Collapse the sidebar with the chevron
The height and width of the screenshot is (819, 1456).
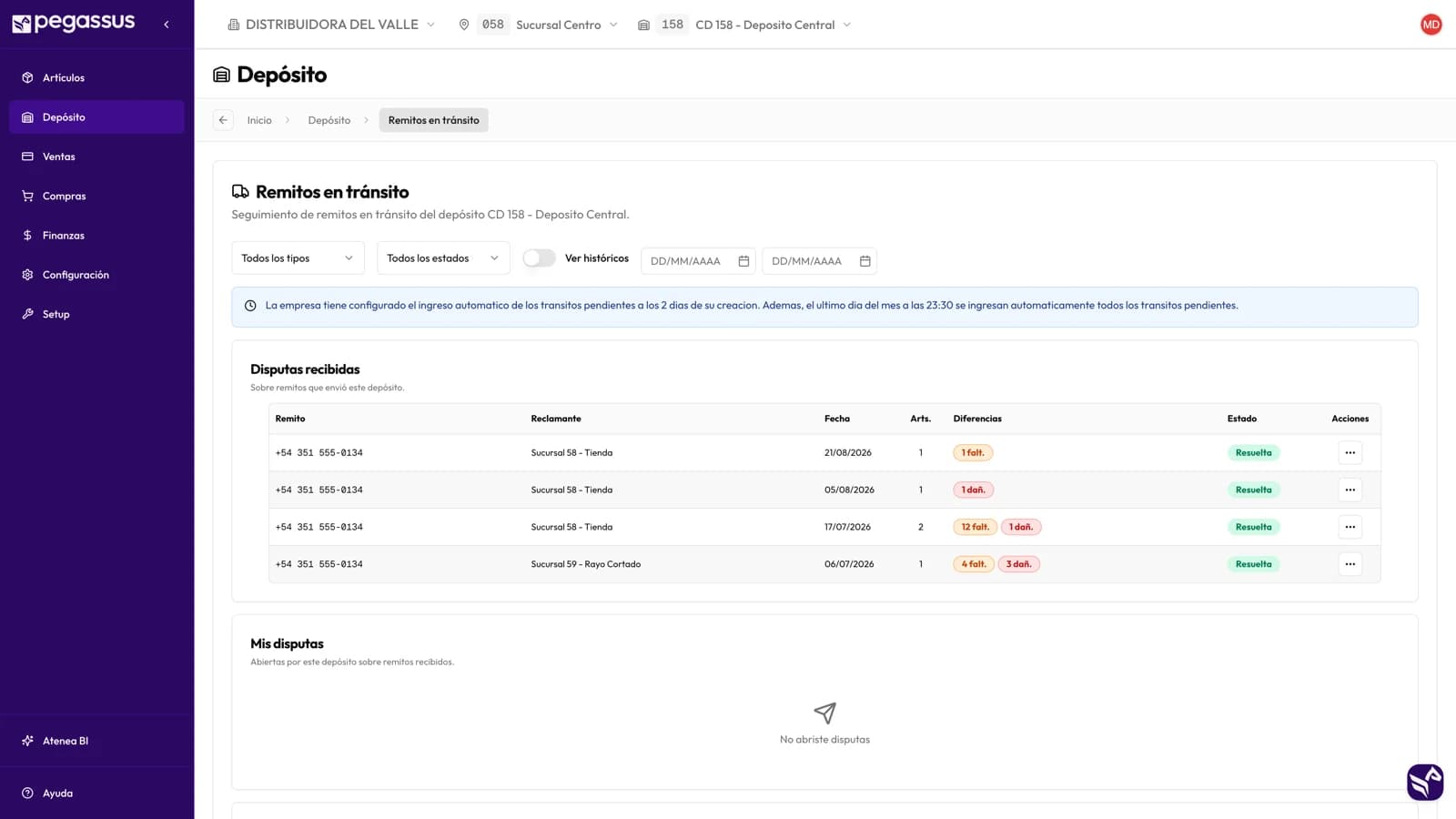[167, 25]
